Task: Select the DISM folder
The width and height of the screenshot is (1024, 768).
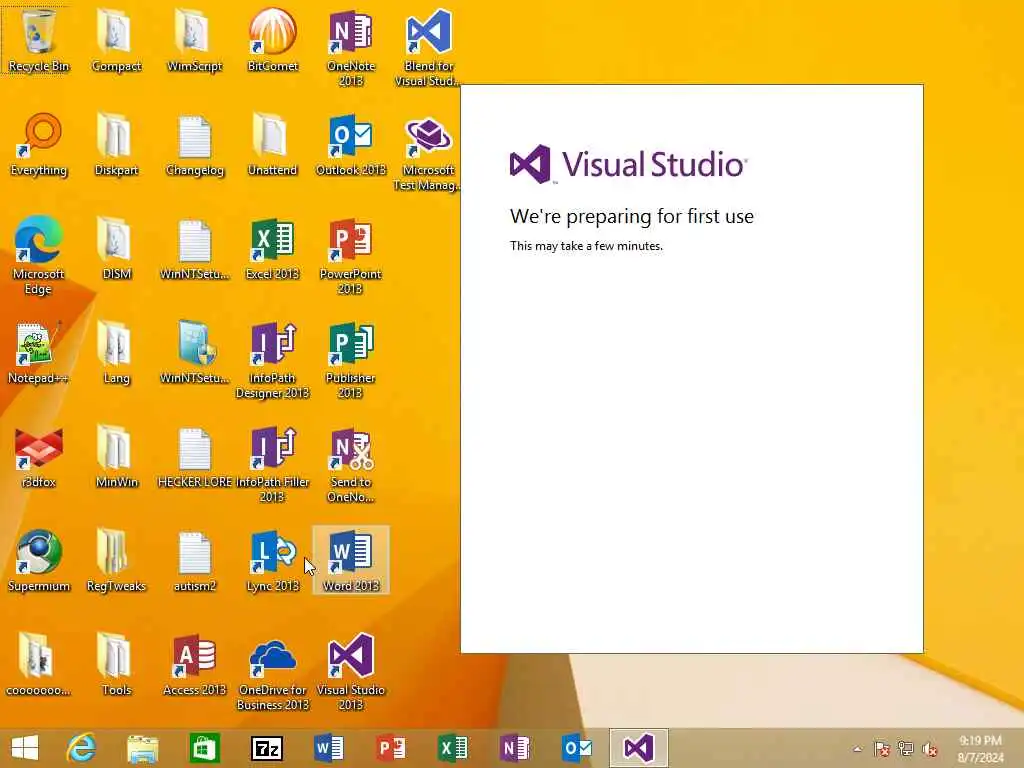Action: tap(116, 248)
